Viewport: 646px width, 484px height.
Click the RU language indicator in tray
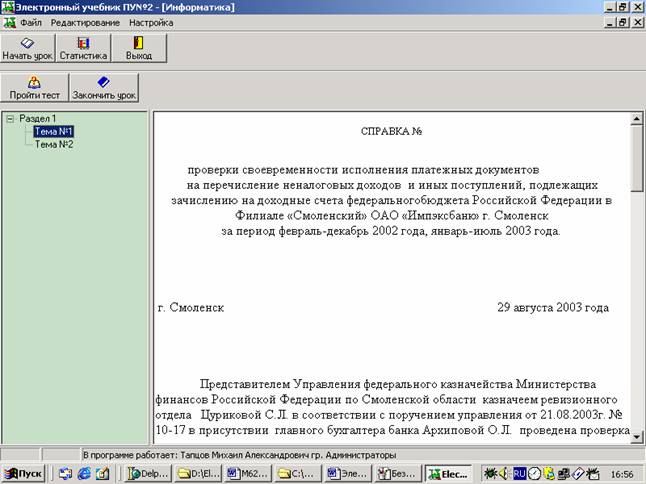[x=519, y=473]
